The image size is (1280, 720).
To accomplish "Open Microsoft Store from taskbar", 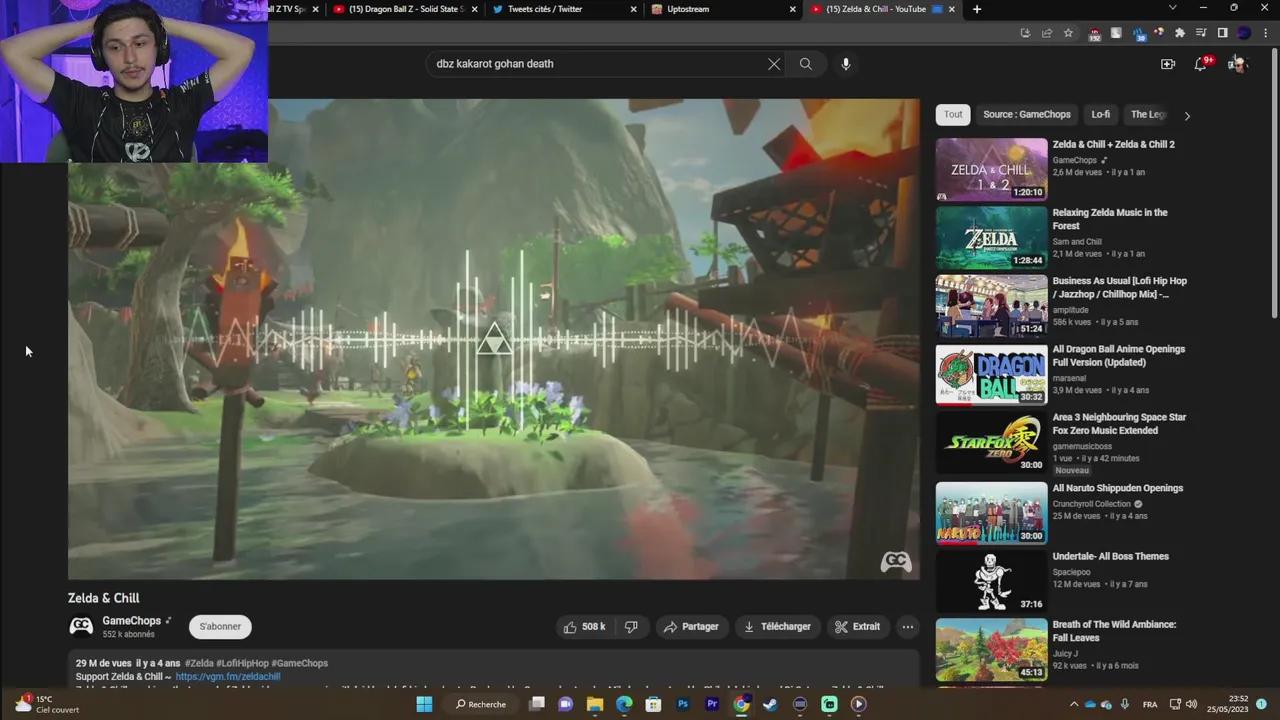I will (x=653, y=704).
